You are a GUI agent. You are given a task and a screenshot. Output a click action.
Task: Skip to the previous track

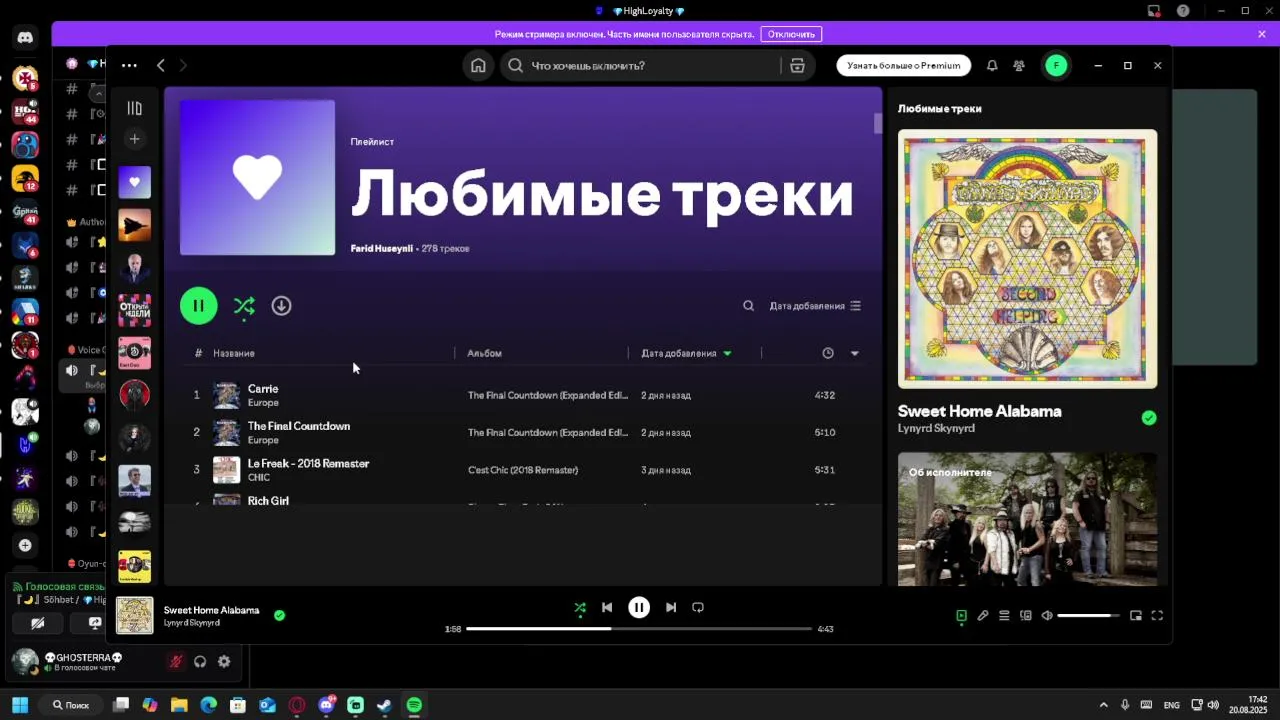point(607,607)
